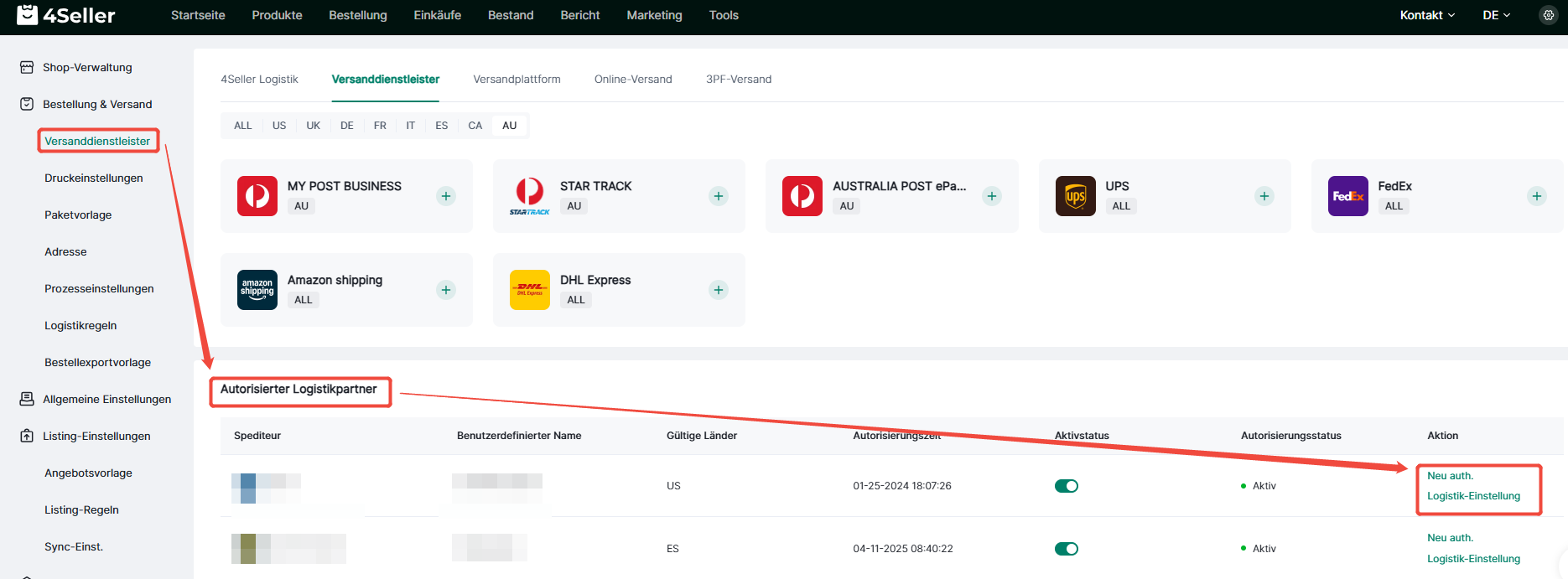Click the DHL Express logo

(530, 290)
